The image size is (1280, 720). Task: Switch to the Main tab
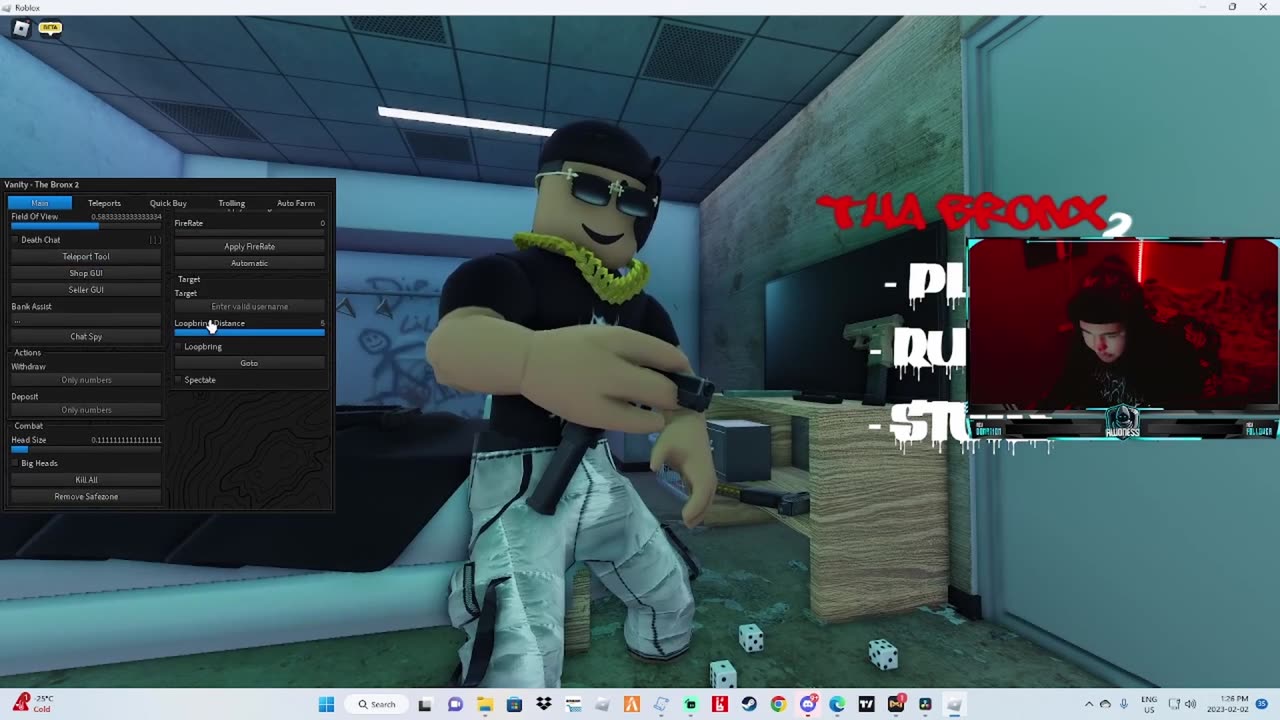coord(40,203)
